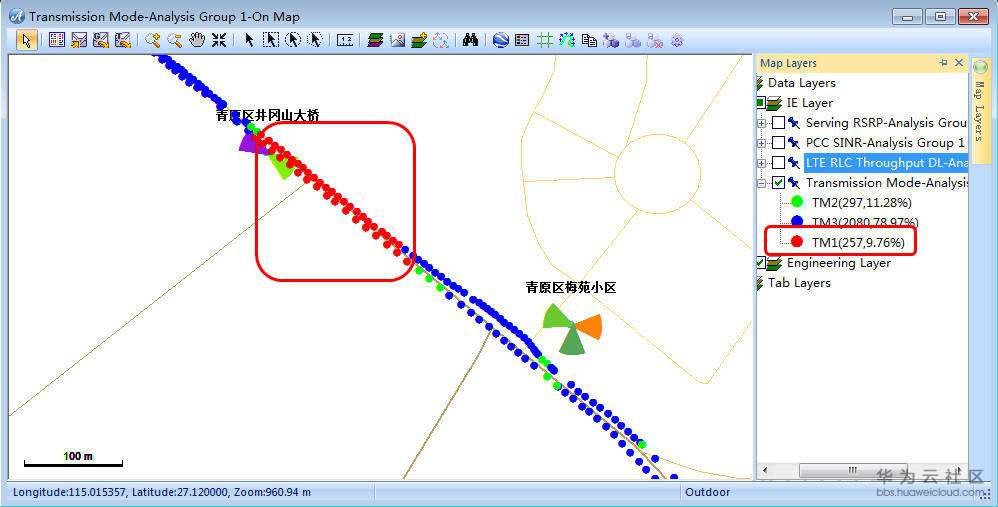
Task: Activate the hand pan tool
Action: [x=197, y=40]
